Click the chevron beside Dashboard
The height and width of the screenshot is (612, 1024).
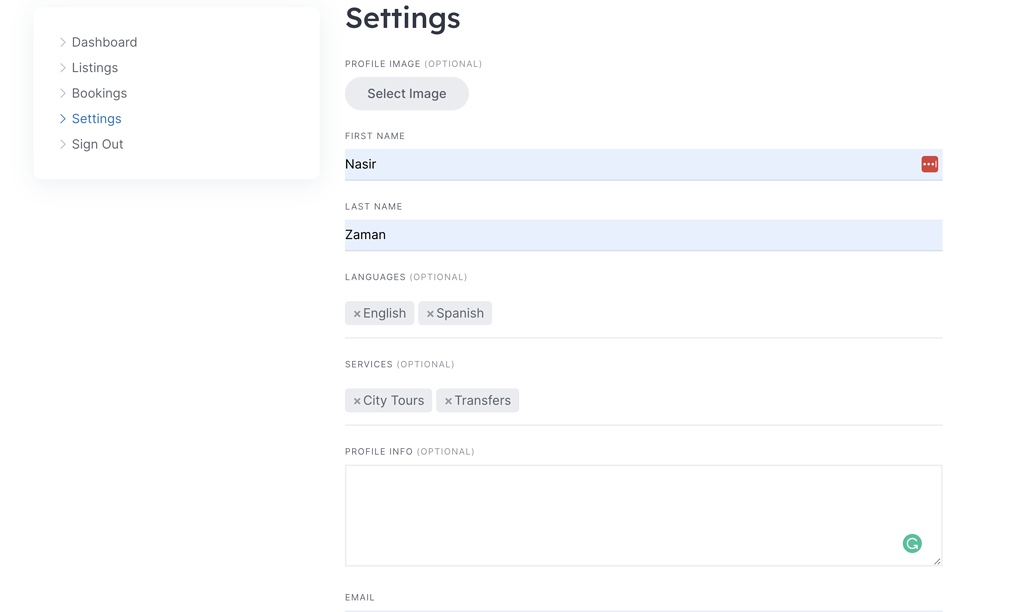coord(62,42)
